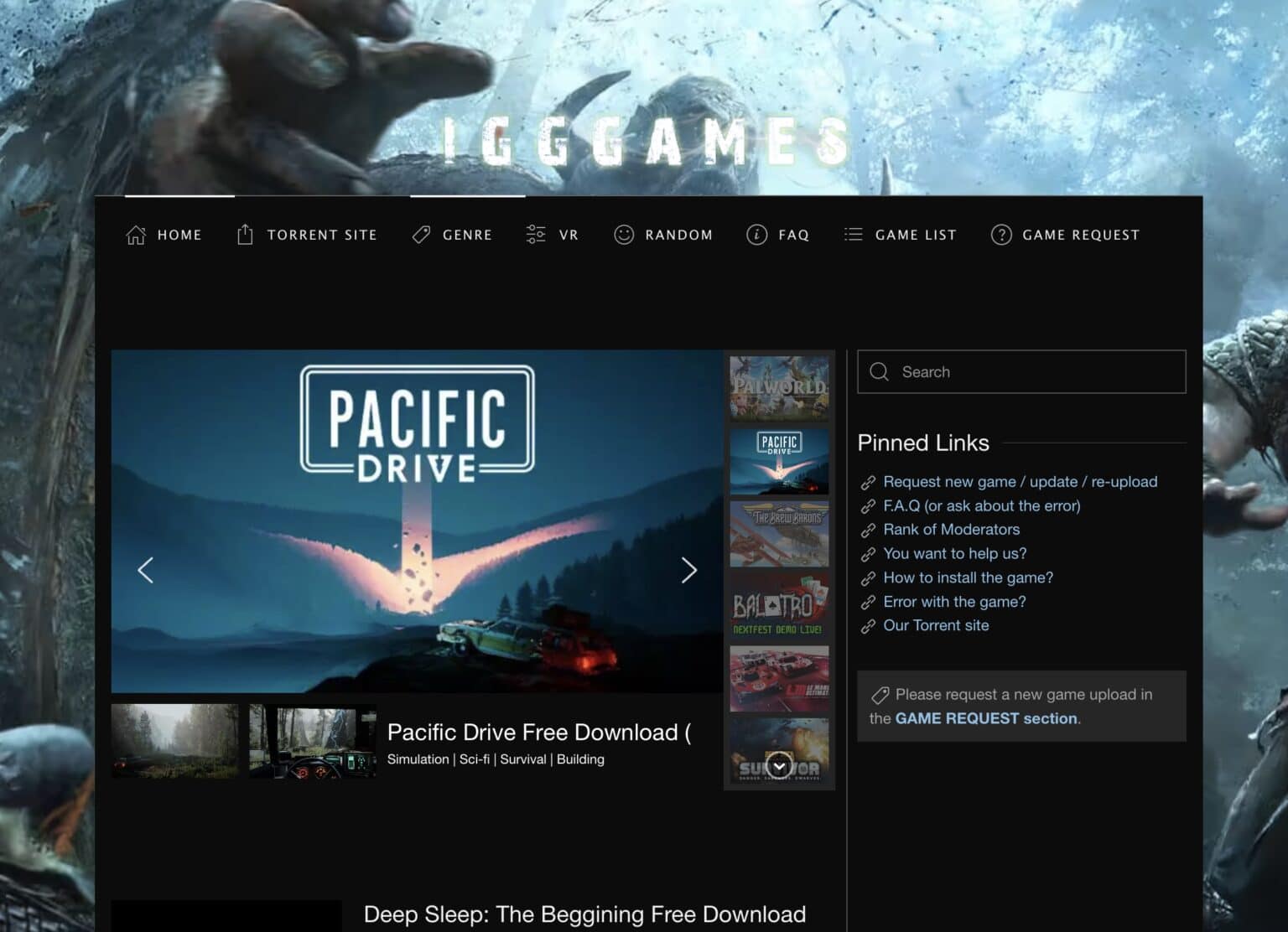
Task: Select the Balatro slider thumbnail
Action: pyautogui.click(x=779, y=604)
